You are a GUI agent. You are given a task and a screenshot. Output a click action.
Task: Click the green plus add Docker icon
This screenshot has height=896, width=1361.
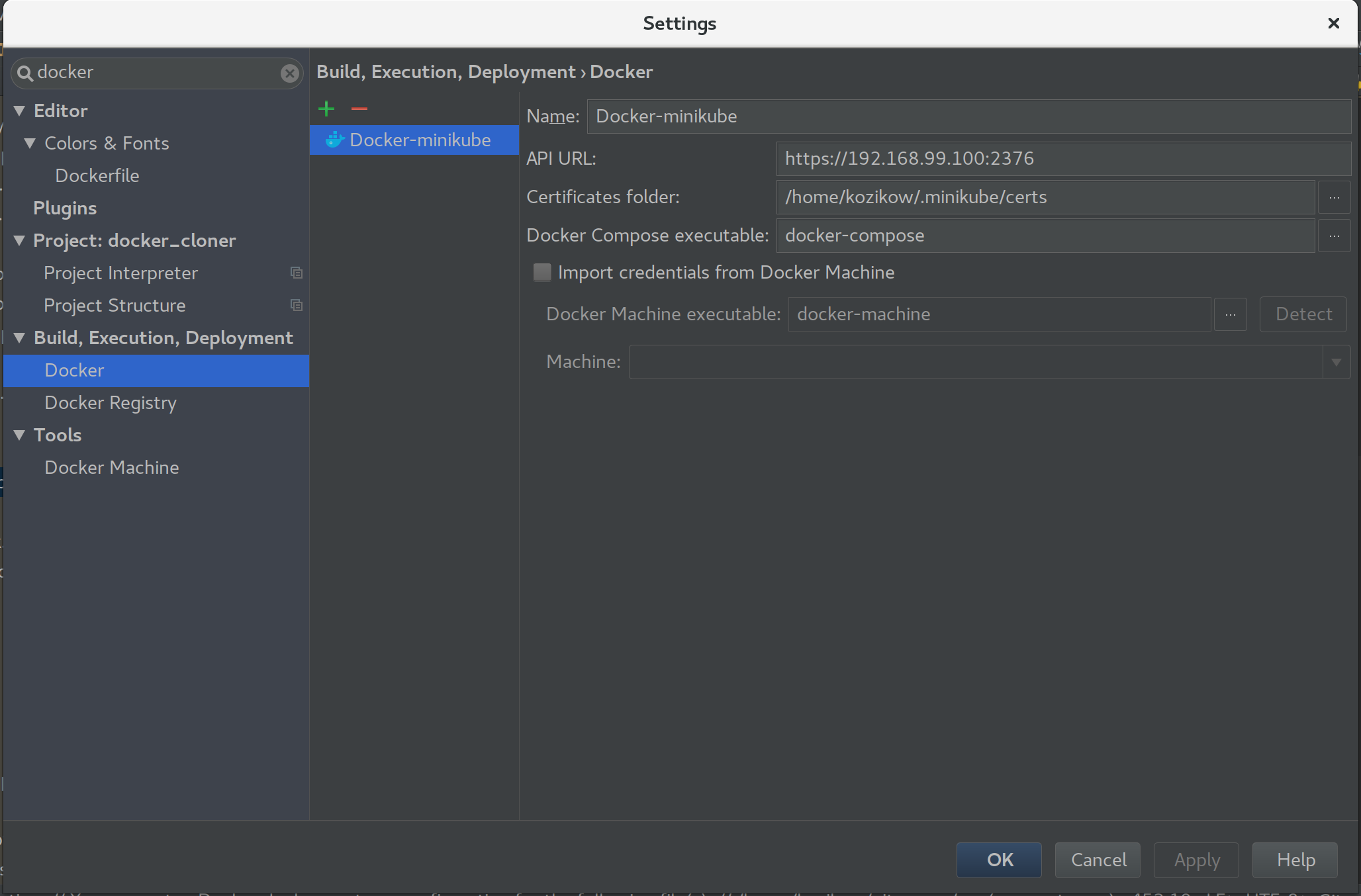[326, 109]
